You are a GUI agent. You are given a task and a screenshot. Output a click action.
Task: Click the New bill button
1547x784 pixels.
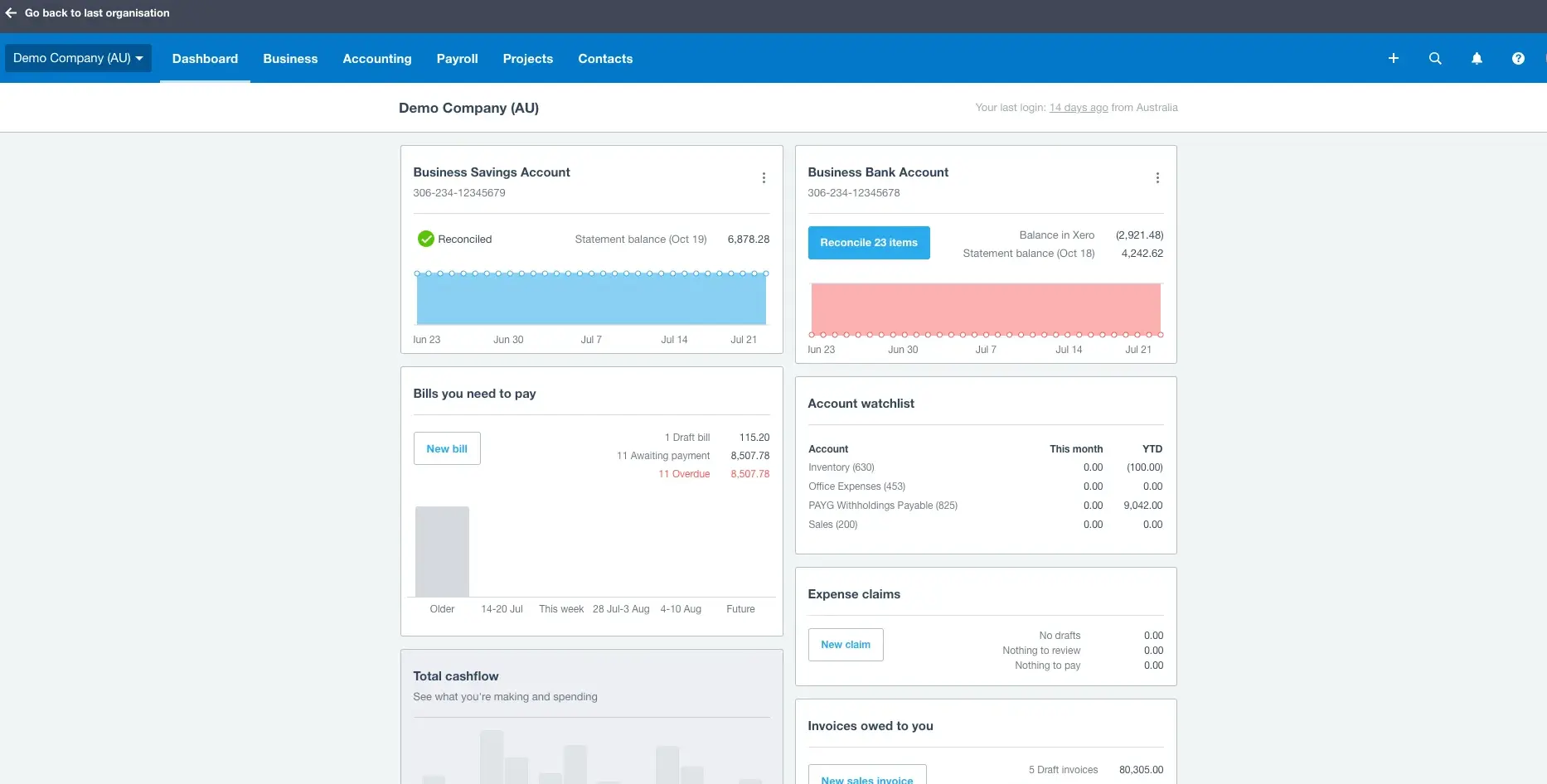click(x=447, y=448)
